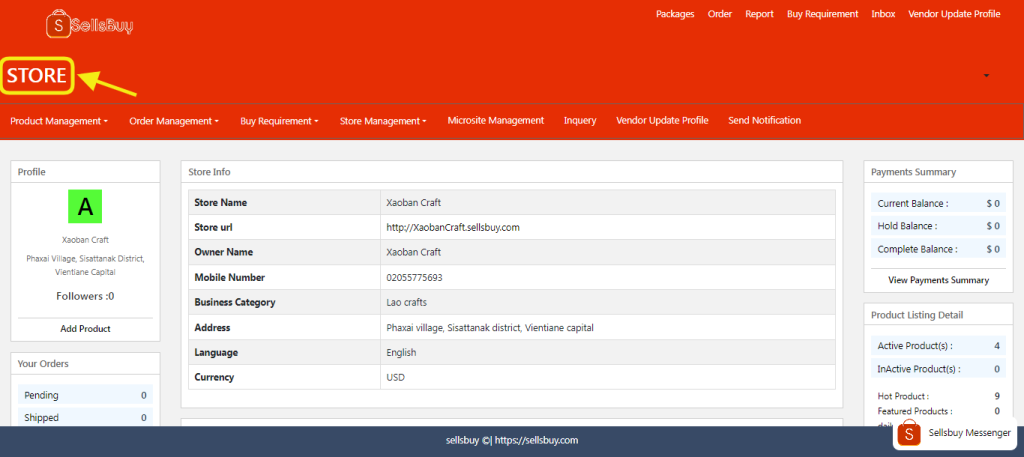The image size is (1024, 457).
Task: Open Inbox in top header
Action: coord(883,14)
